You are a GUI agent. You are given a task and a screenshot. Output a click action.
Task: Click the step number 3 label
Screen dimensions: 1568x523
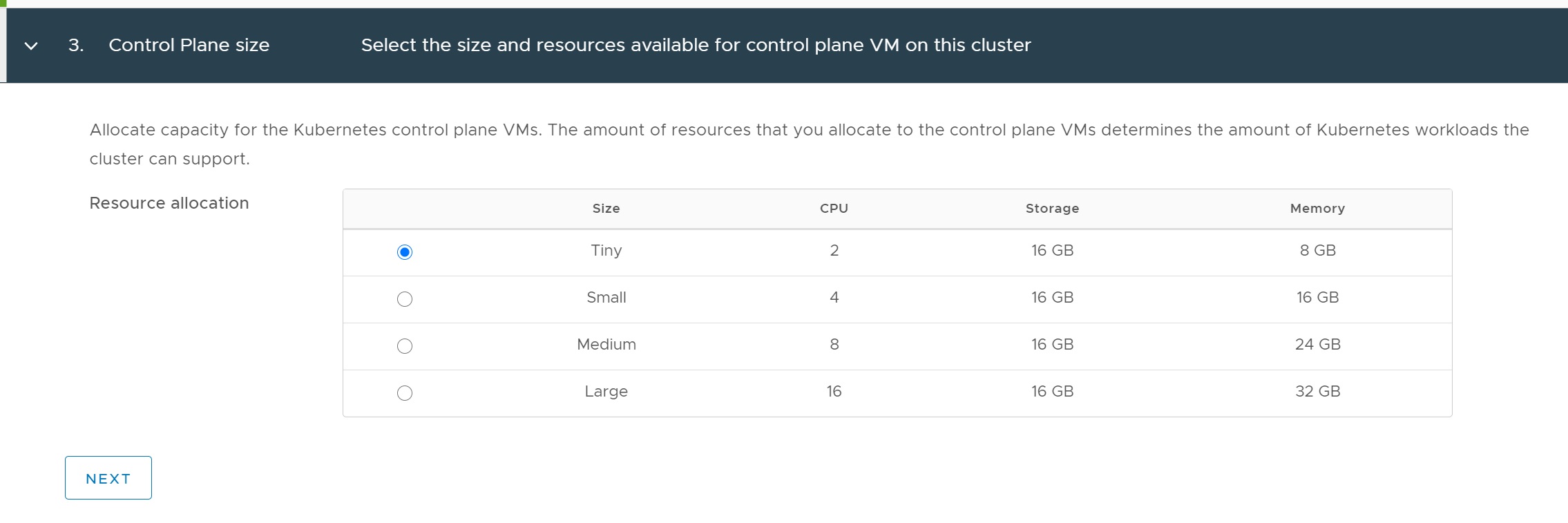76,46
